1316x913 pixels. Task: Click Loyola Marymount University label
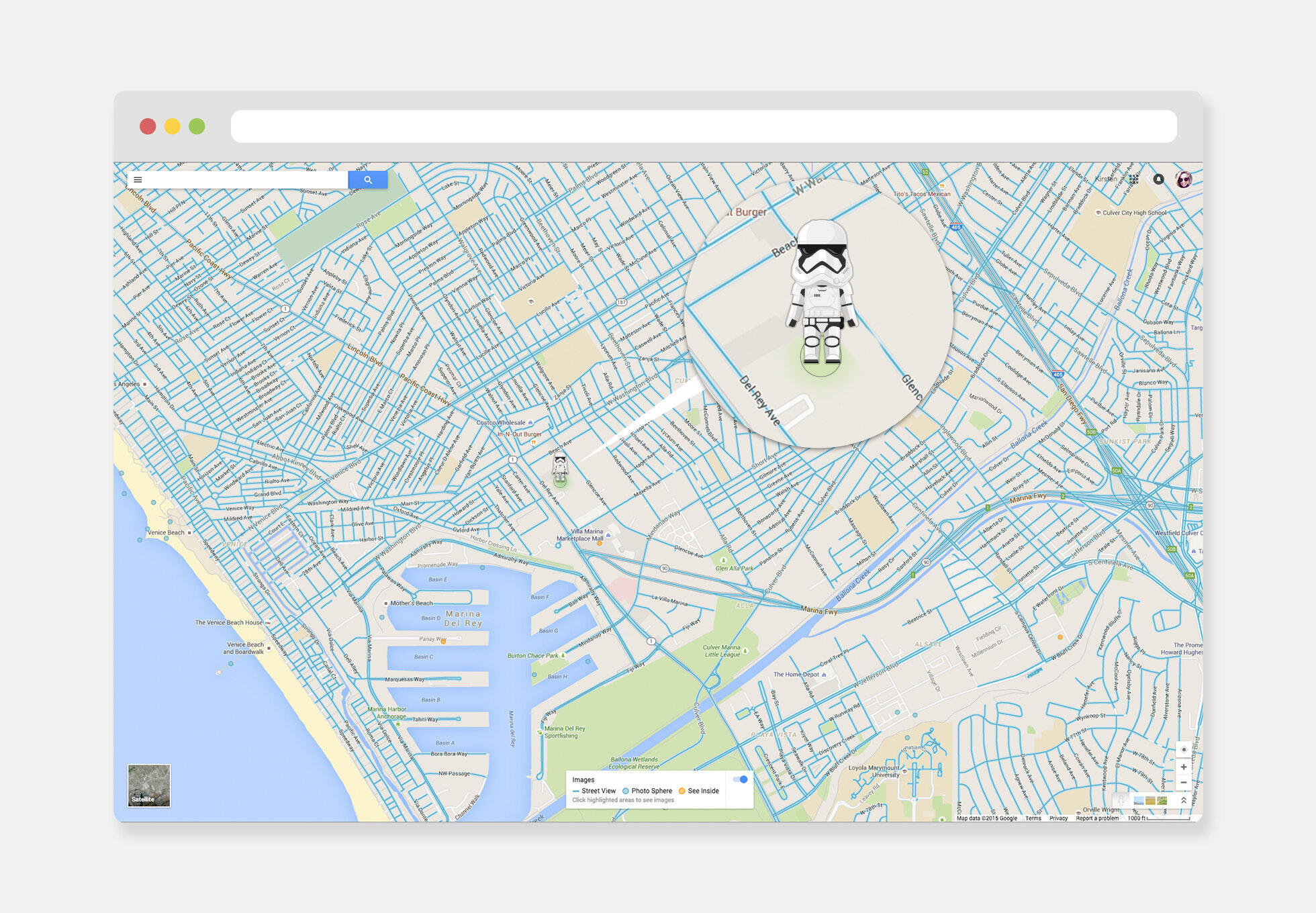coord(874,771)
